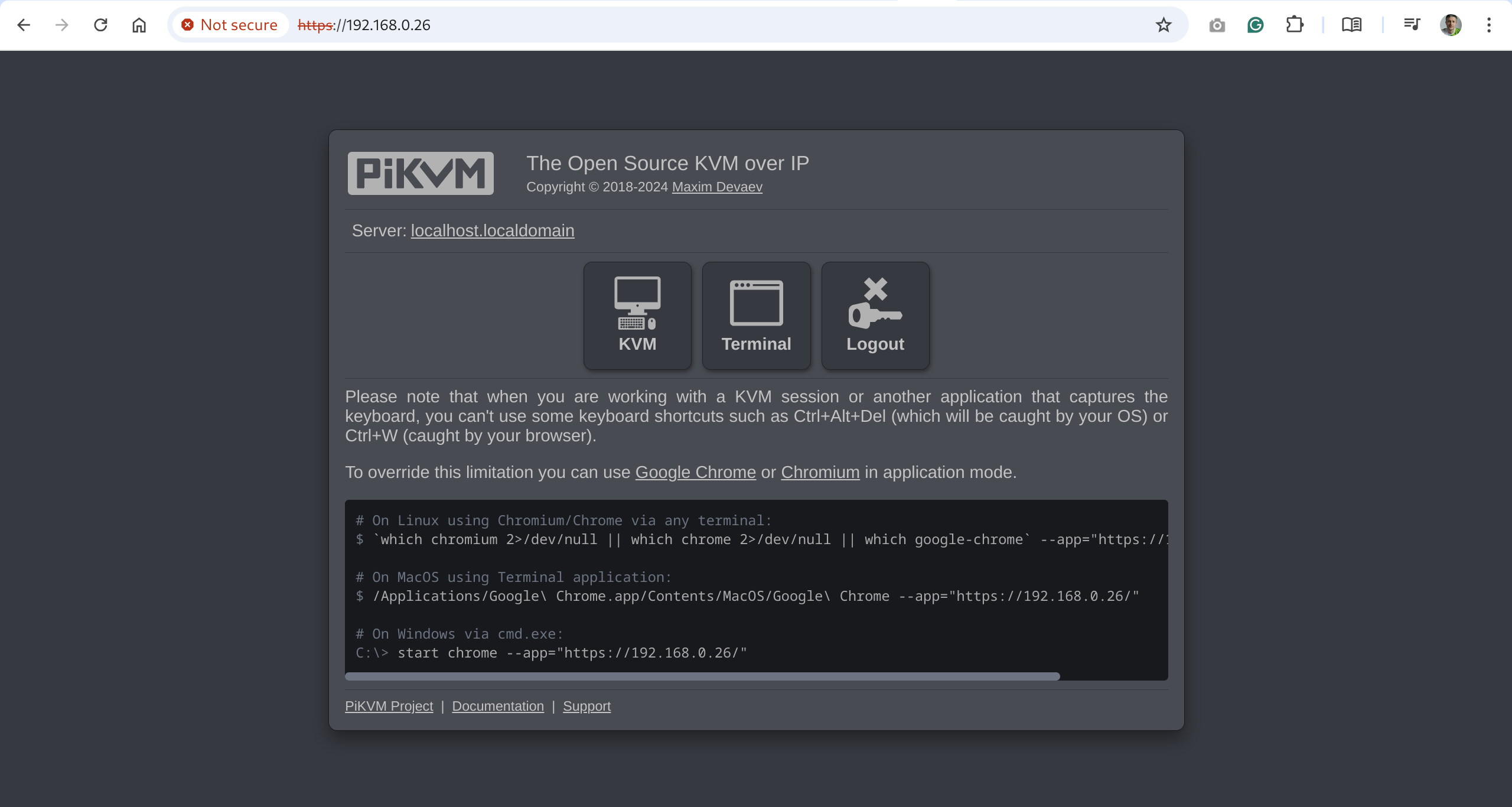The image size is (1512, 807).
Task: Click the Grammarly extension icon
Action: pos(1255,25)
